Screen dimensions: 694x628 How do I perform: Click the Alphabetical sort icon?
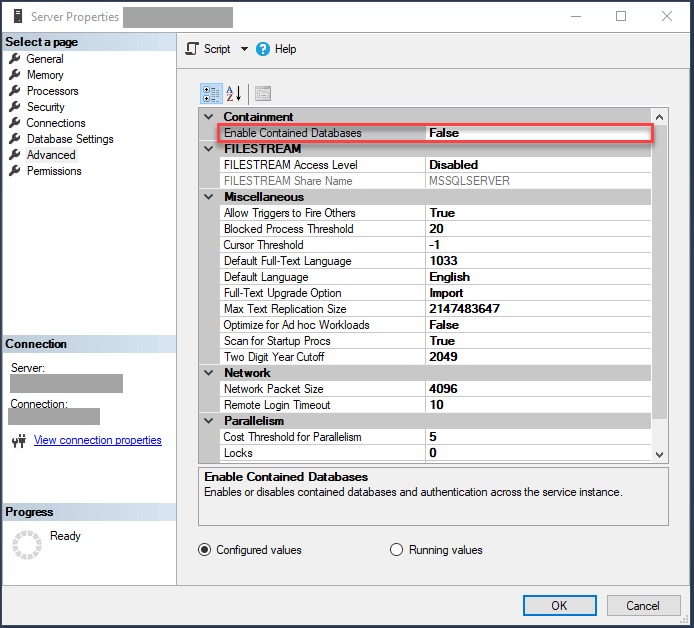[234, 93]
